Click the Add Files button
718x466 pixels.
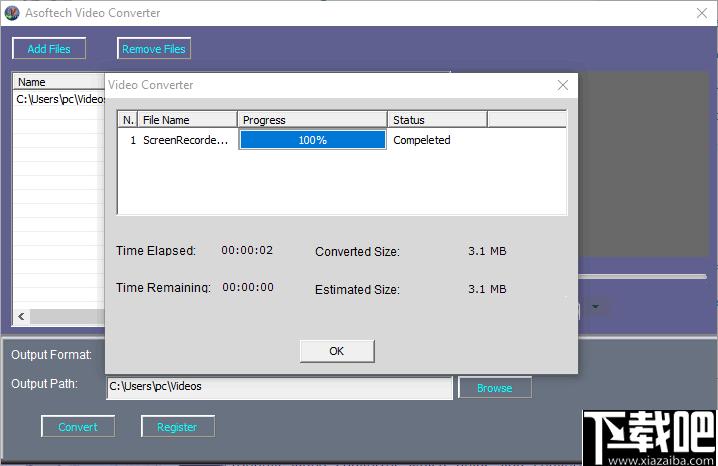click(x=49, y=49)
